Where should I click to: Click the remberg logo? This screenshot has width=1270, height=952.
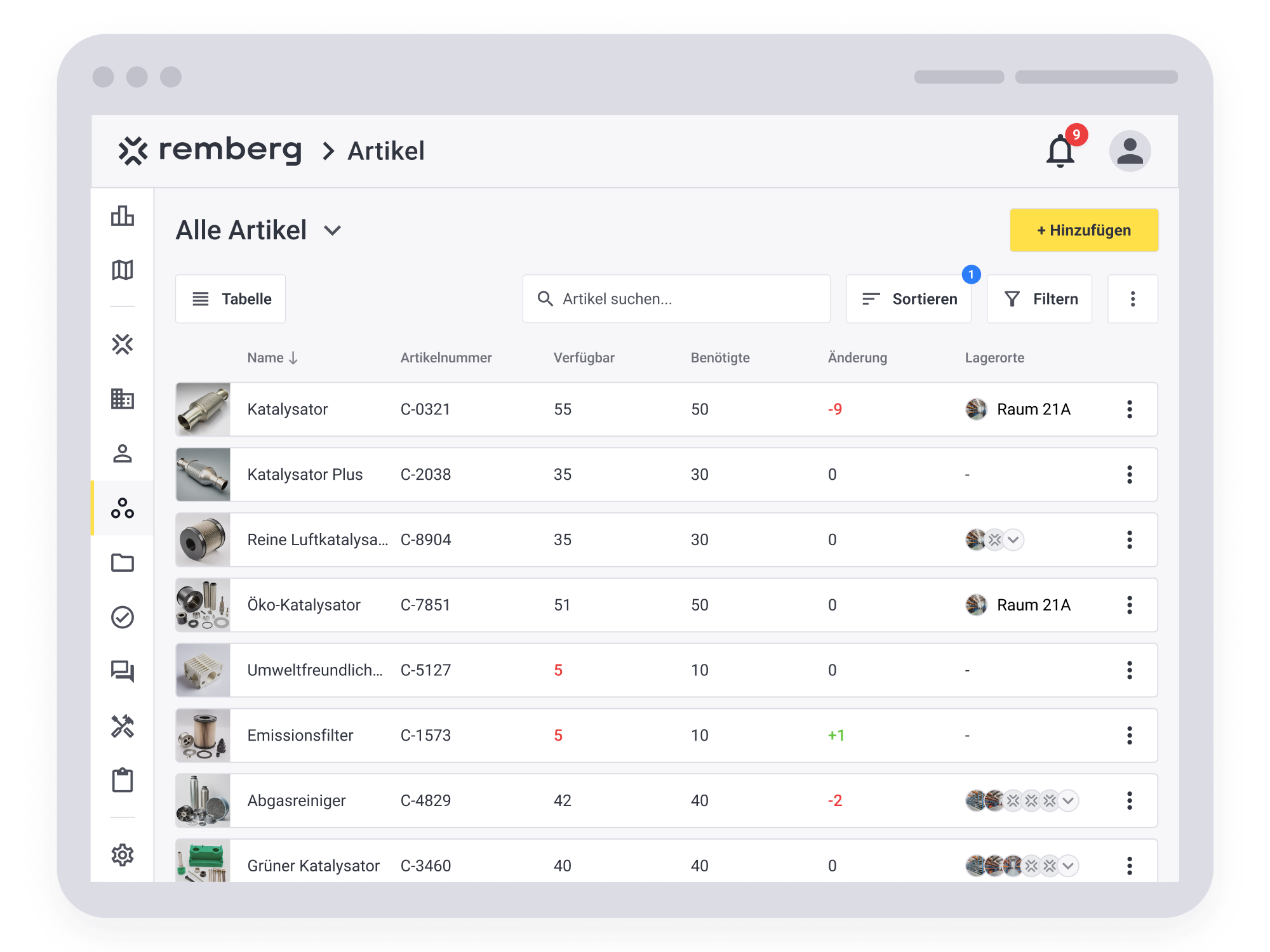coord(210,150)
